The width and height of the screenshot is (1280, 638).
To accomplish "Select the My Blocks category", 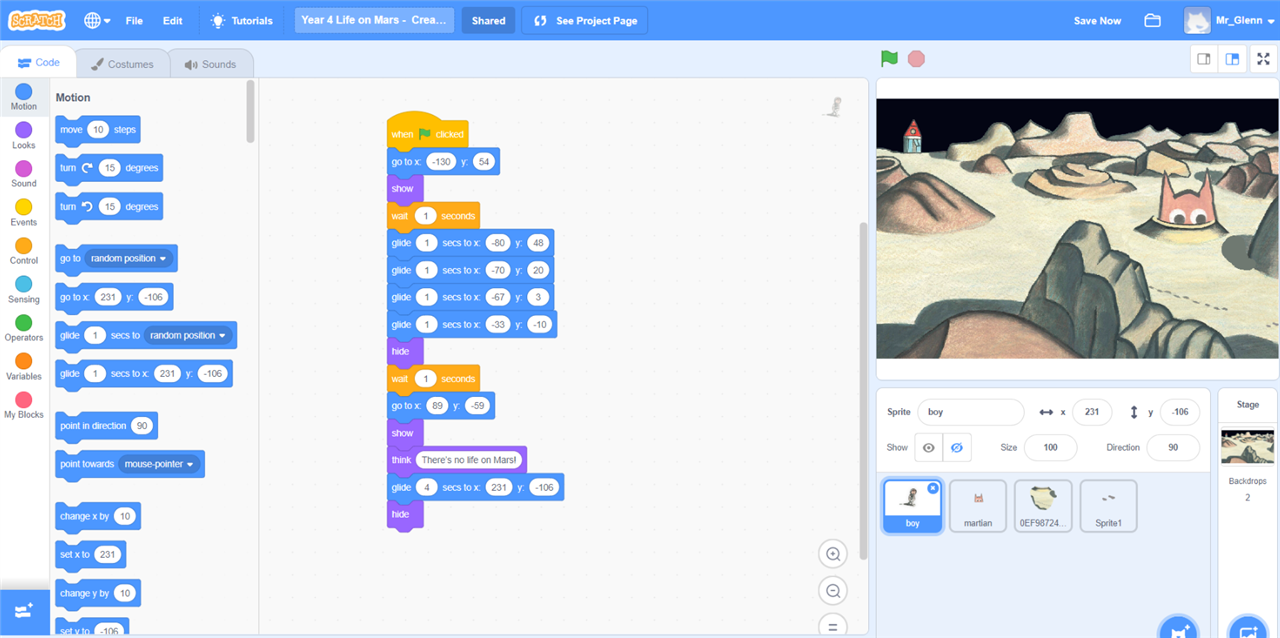I will [x=24, y=405].
